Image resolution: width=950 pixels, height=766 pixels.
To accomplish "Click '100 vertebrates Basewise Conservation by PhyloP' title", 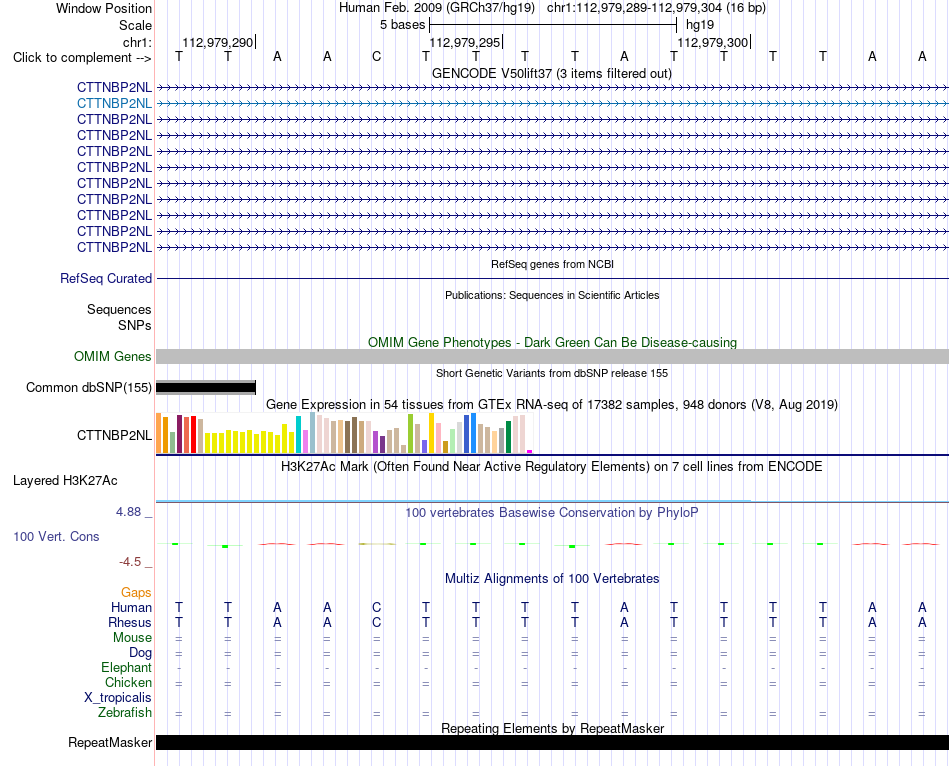I will pyautogui.click(x=552, y=513).
